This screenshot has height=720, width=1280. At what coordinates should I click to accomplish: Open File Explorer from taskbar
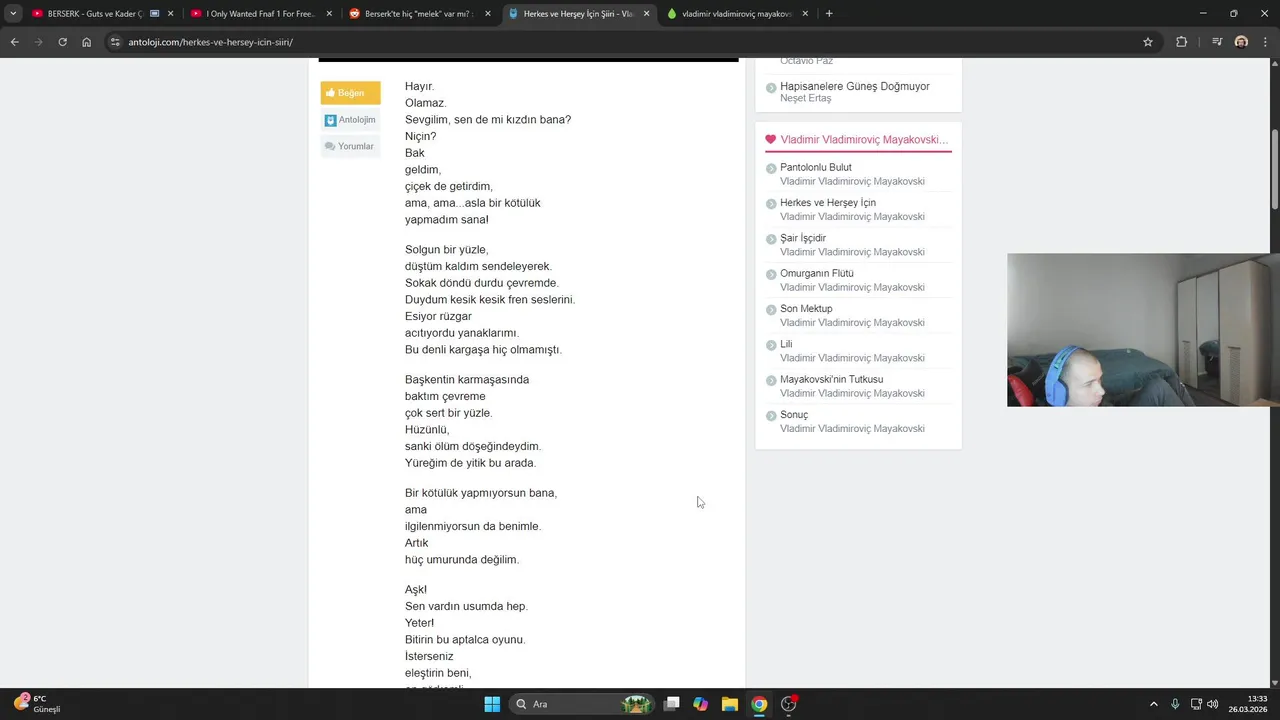730,704
